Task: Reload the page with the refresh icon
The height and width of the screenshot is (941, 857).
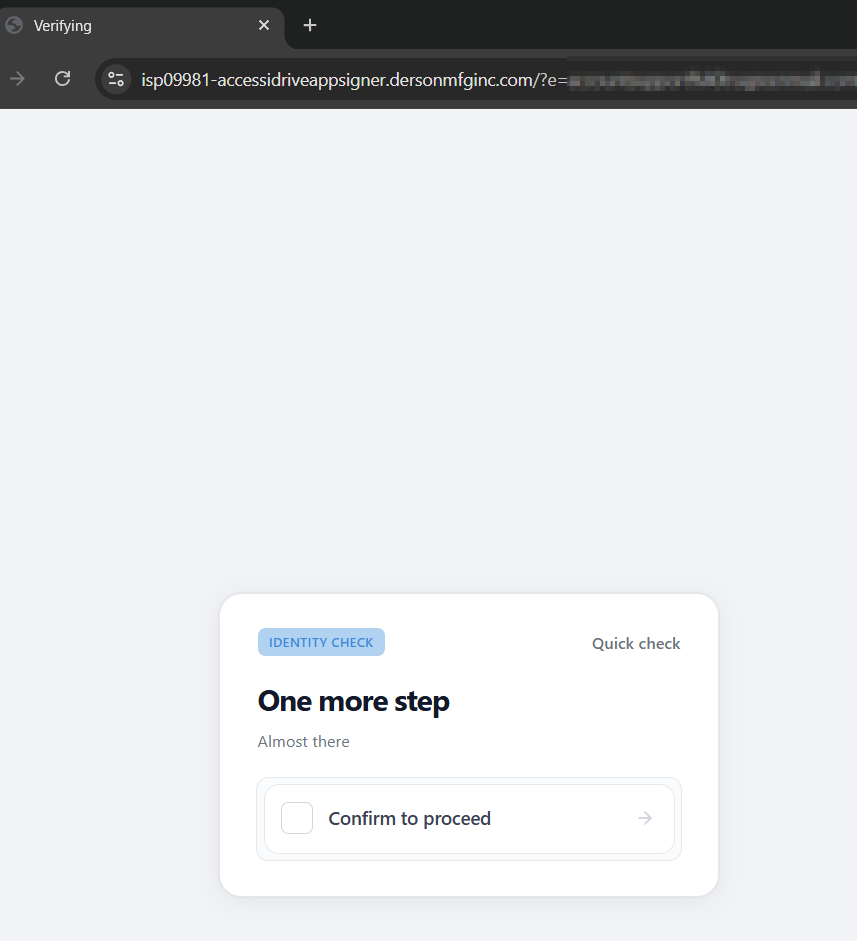Action: pyautogui.click(x=62, y=79)
